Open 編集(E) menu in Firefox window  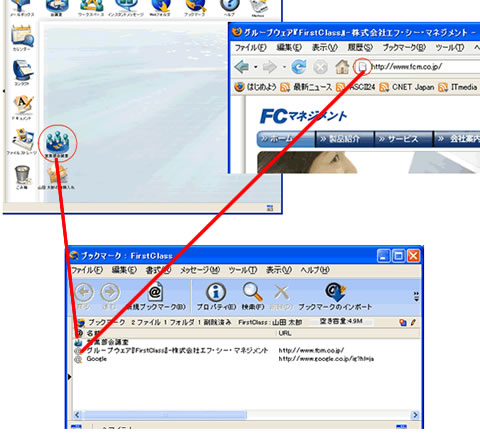(289, 48)
